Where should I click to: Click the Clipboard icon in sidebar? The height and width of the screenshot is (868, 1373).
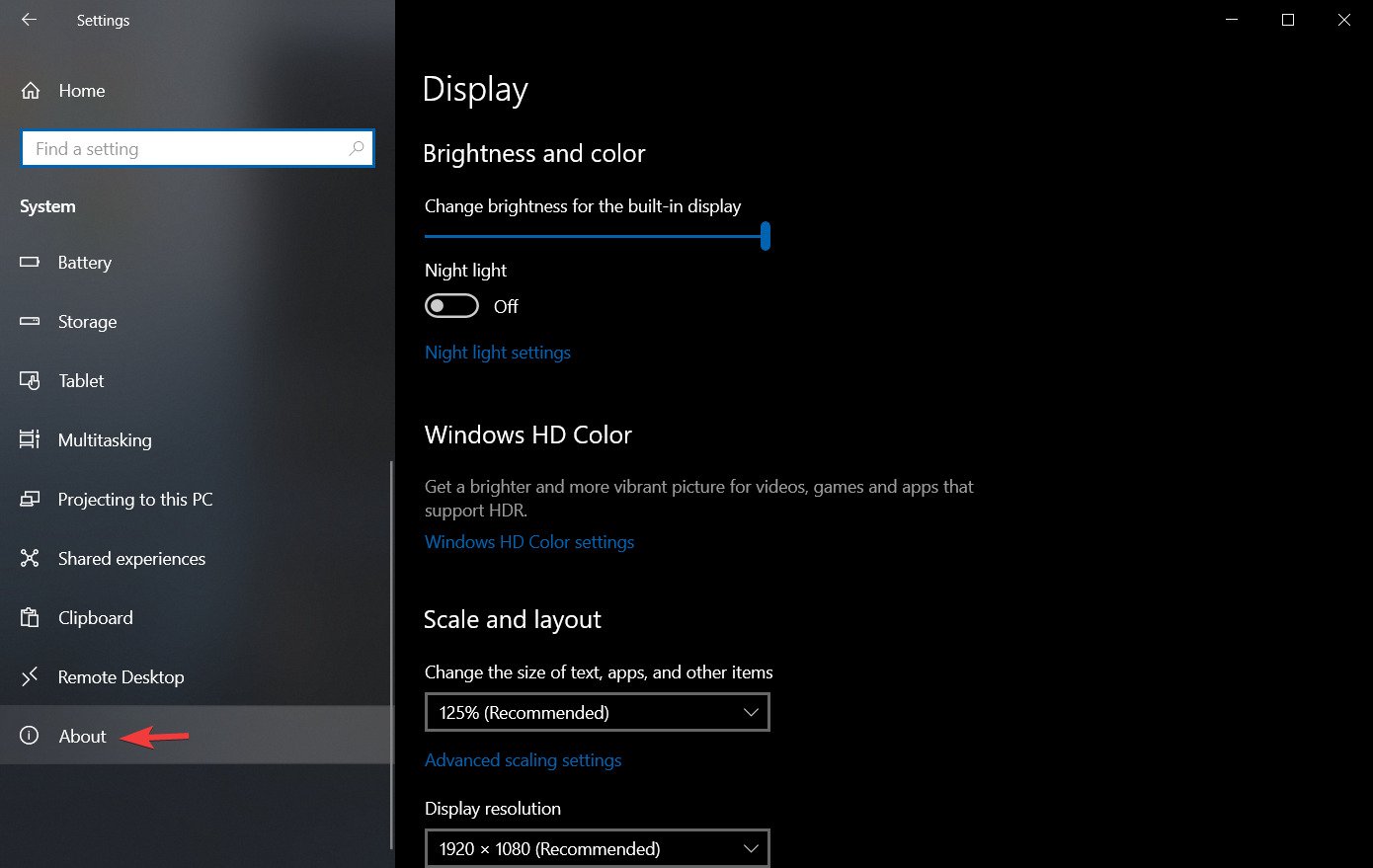tap(30, 617)
